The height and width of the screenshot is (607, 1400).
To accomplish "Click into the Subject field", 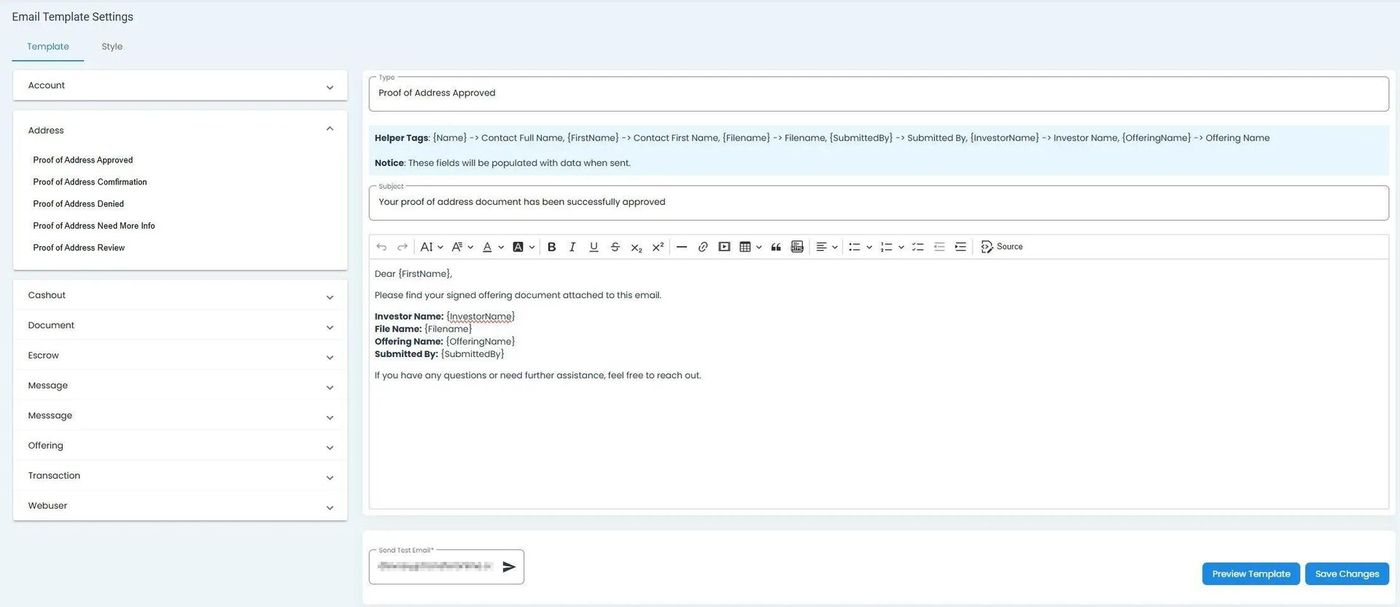I will (x=878, y=202).
